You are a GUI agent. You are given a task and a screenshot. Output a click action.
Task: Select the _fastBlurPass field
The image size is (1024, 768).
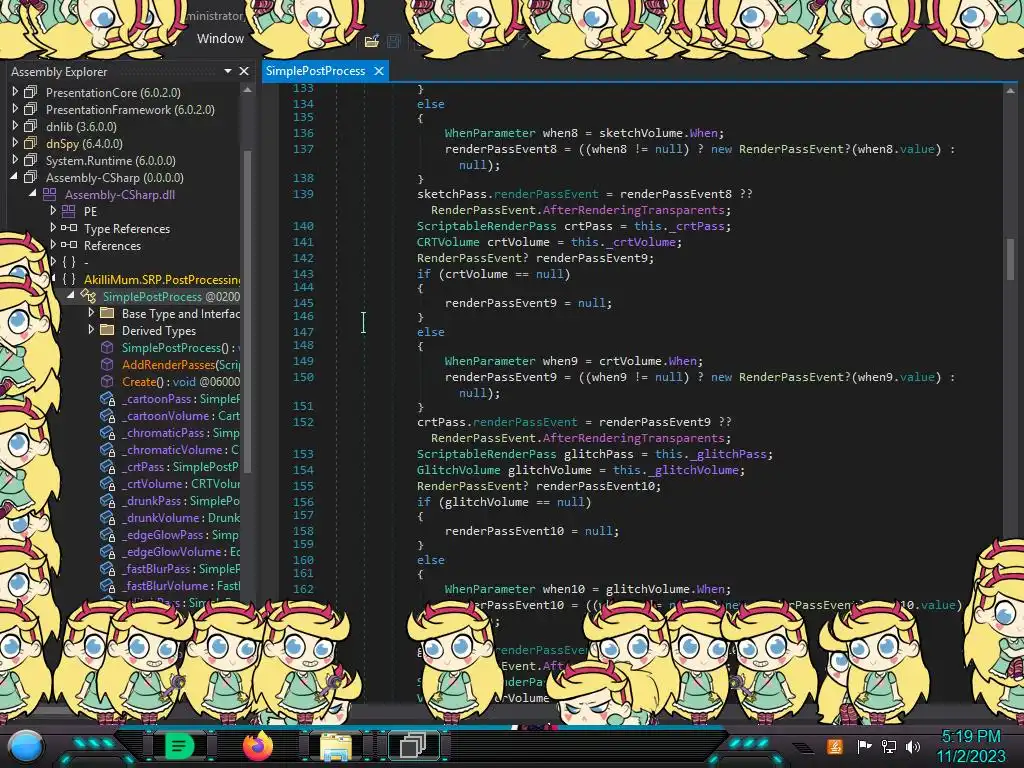tap(180, 569)
